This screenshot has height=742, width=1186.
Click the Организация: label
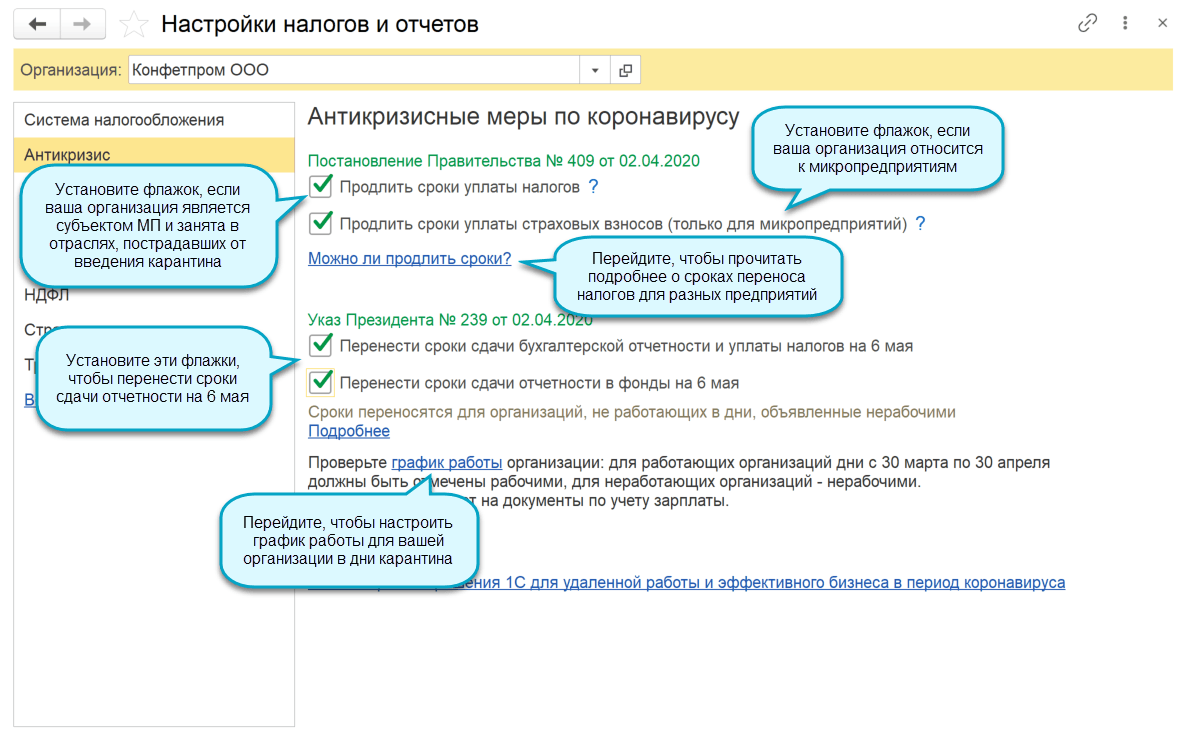(x=71, y=70)
